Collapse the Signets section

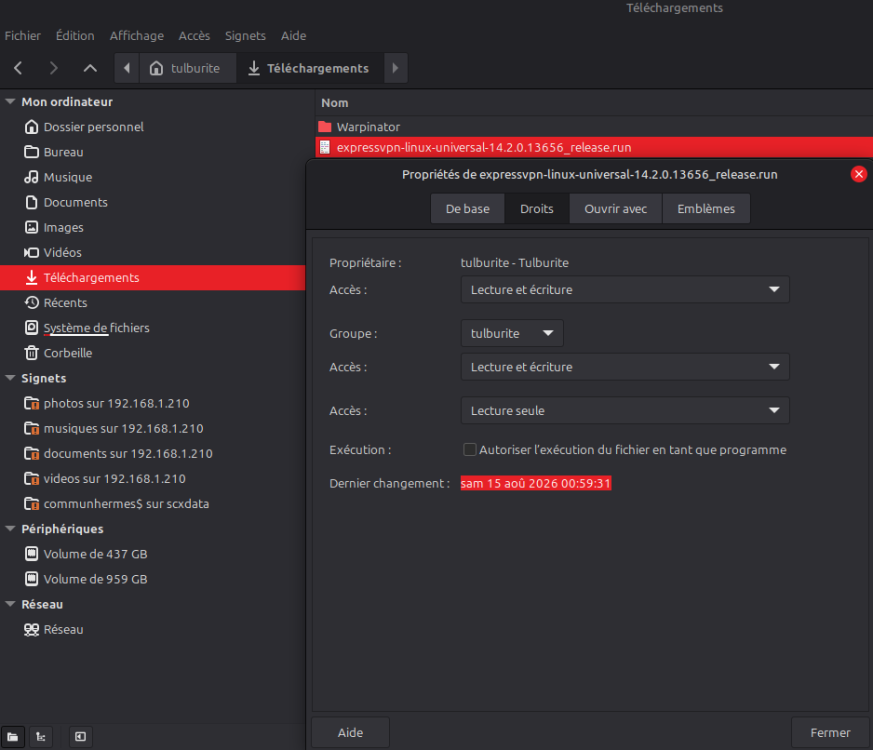coord(10,378)
